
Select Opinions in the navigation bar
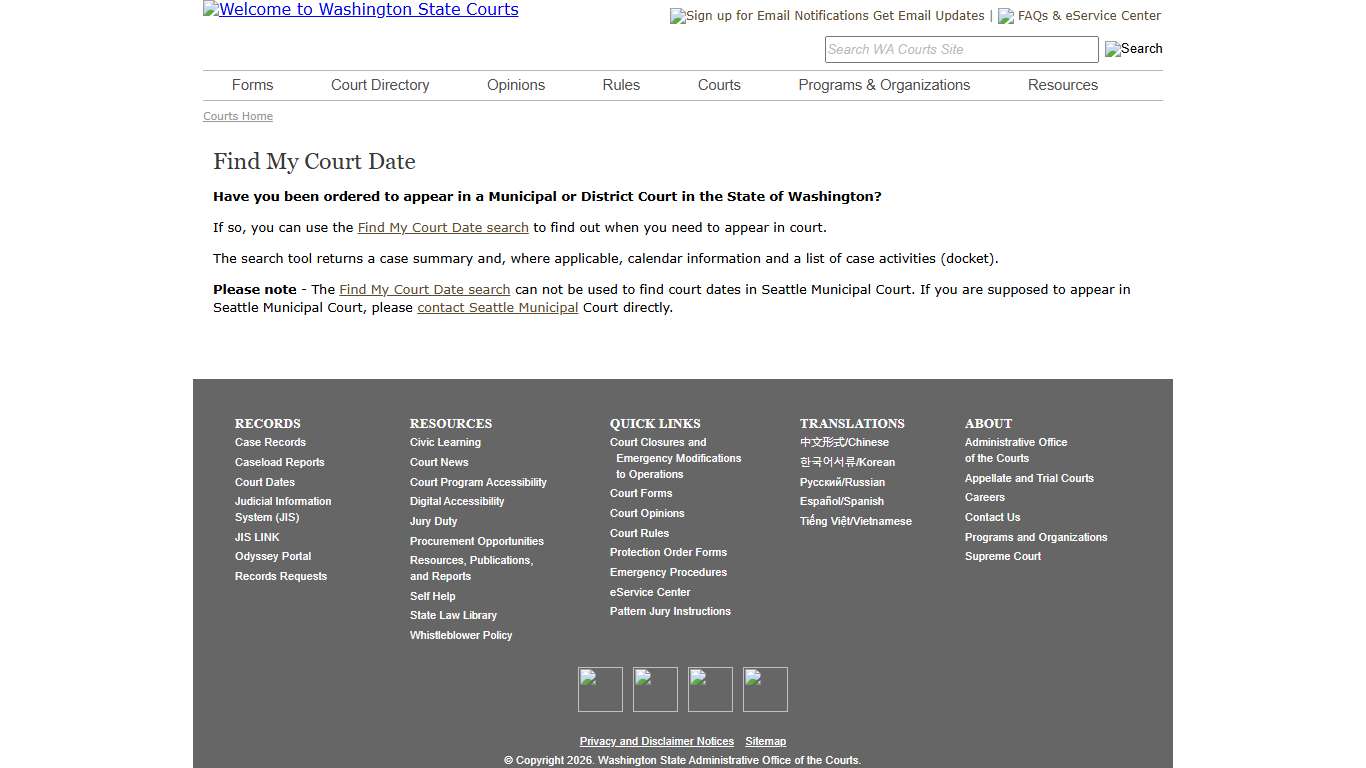pos(515,85)
